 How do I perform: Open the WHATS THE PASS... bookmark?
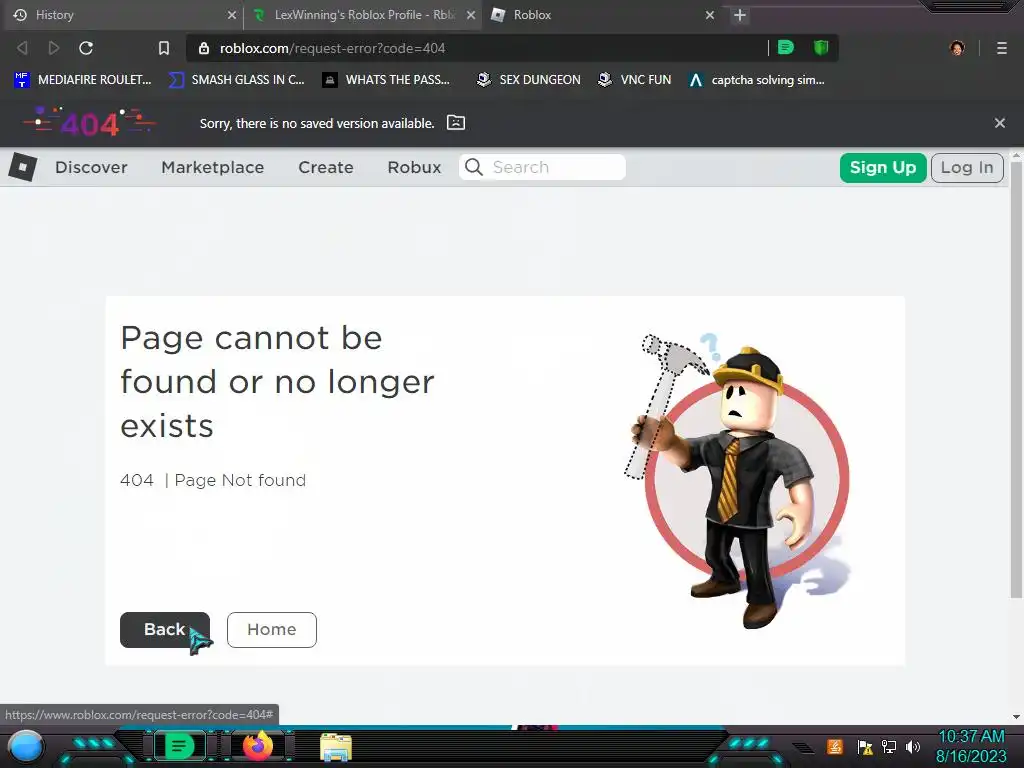[x=387, y=80]
